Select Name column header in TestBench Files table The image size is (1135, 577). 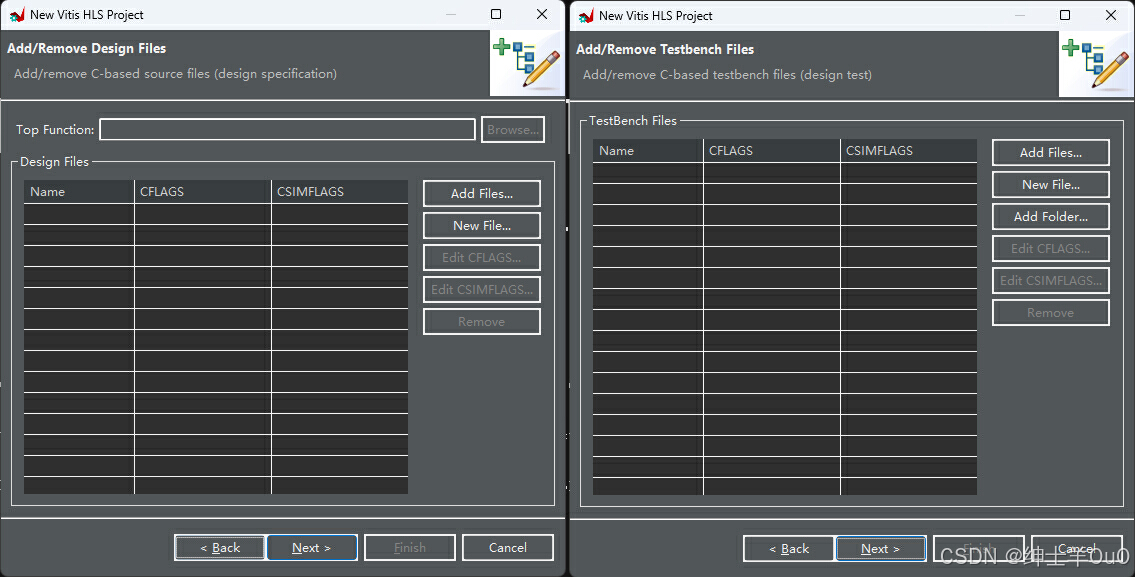(648, 151)
